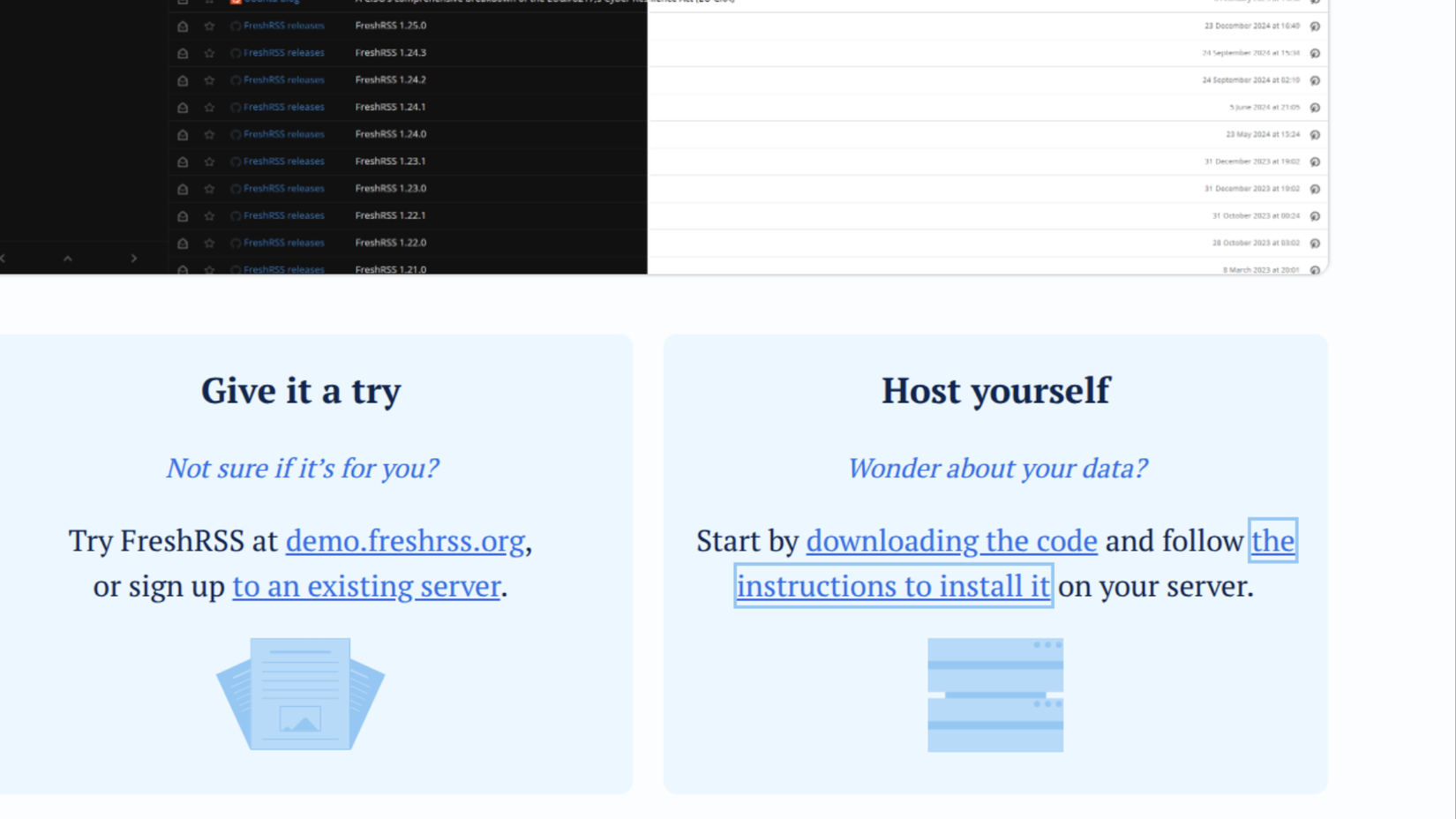Image resolution: width=1456 pixels, height=819 pixels.
Task: Toggle read icon on FreshRSS 1.24.3 row
Action: (183, 53)
